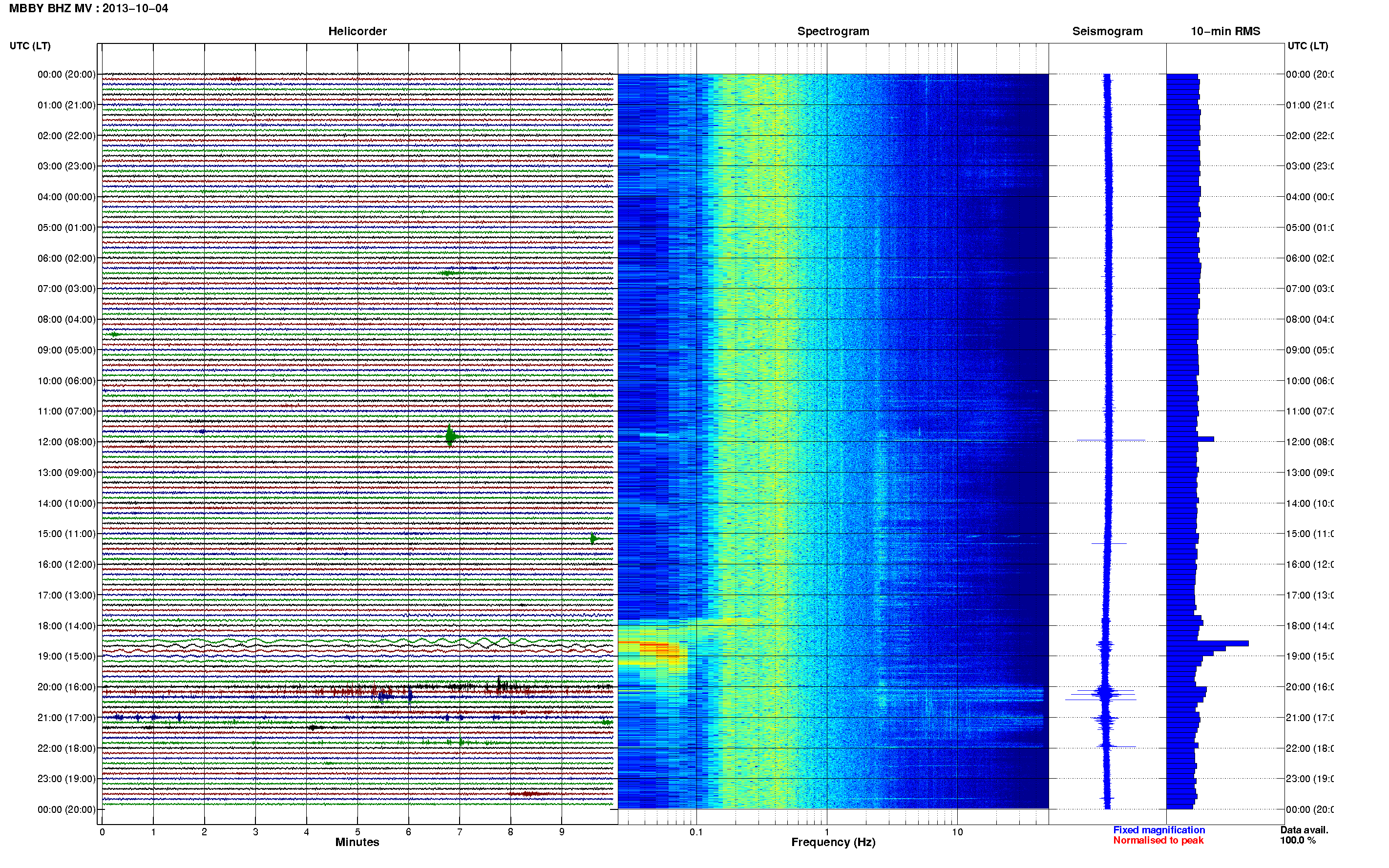Select the helicorder time label "16:00 (12:00)"
The height and width of the screenshot is (868, 1389).
[x=66, y=564]
